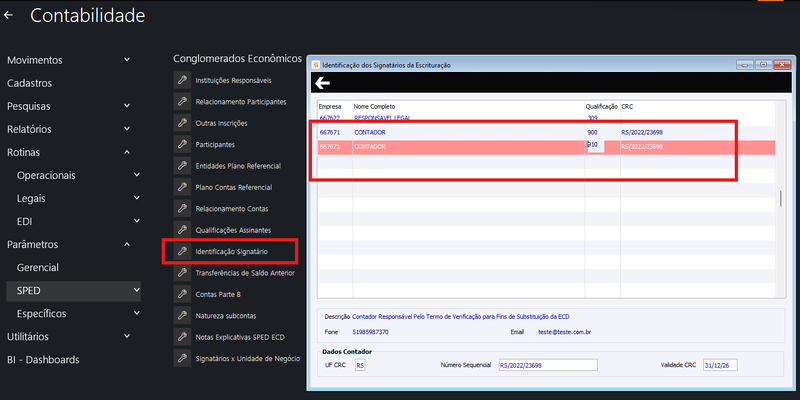Expand the Movimentos menu chevron
This screenshot has width=800, height=400.
click(x=127, y=60)
